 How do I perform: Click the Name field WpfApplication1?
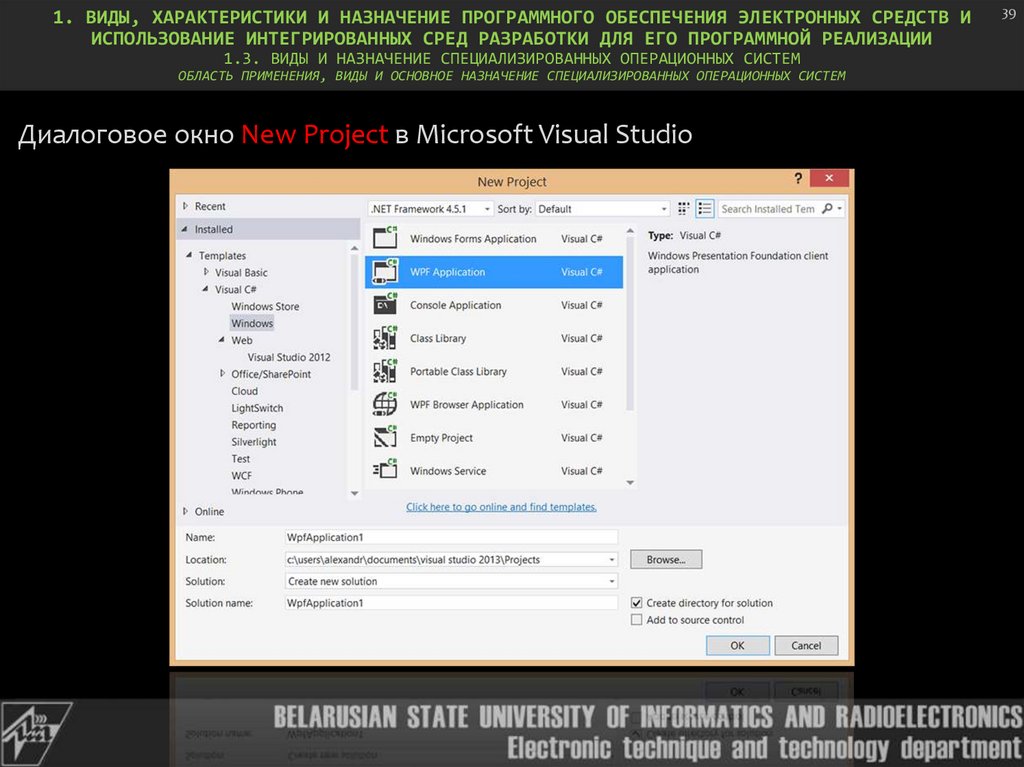(x=451, y=538)
